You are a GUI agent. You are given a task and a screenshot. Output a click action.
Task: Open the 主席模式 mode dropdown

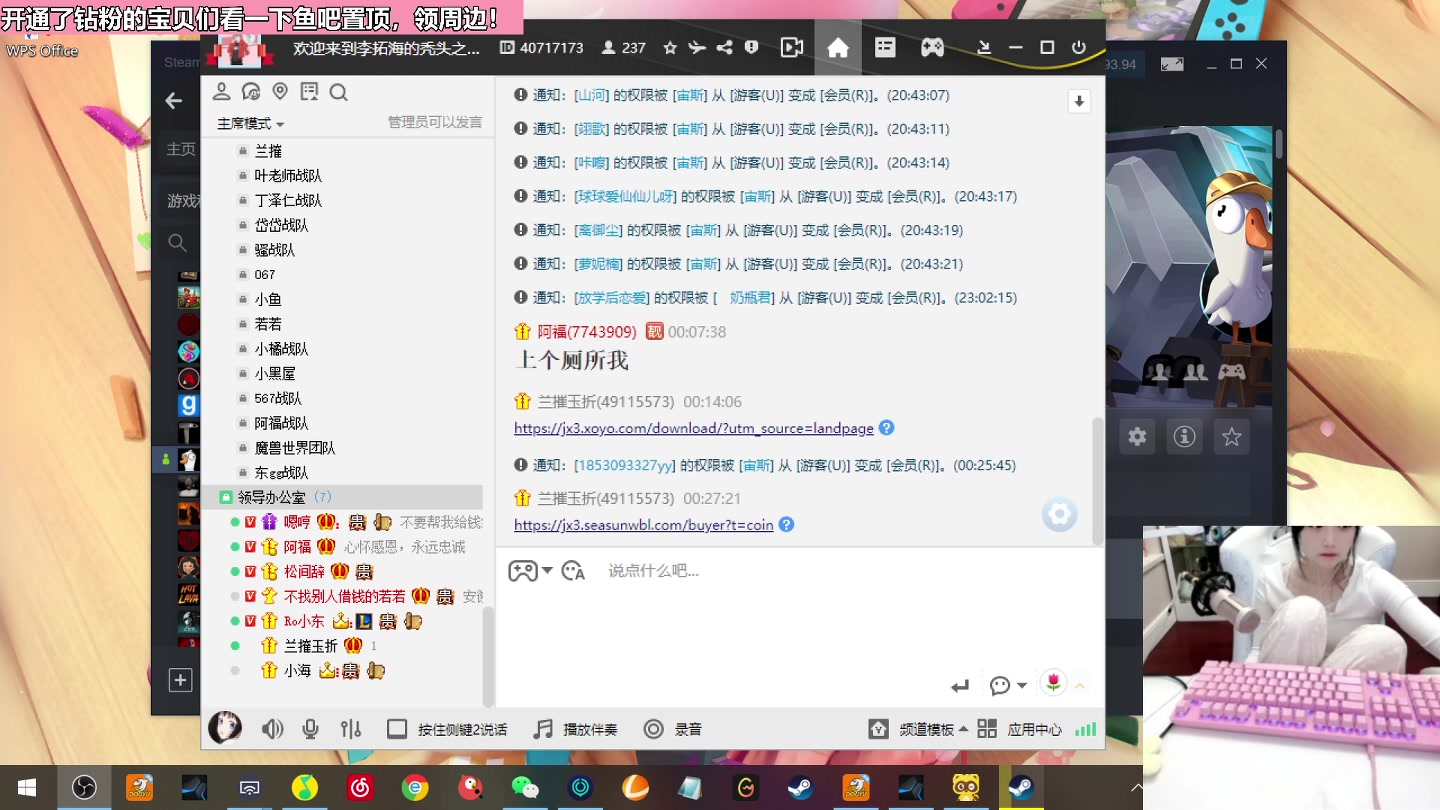click(x=247, y=123)
